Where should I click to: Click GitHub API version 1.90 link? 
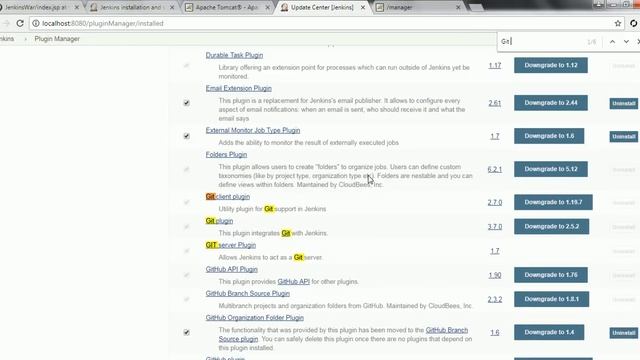pyautogui.click(x=495, y=275)
